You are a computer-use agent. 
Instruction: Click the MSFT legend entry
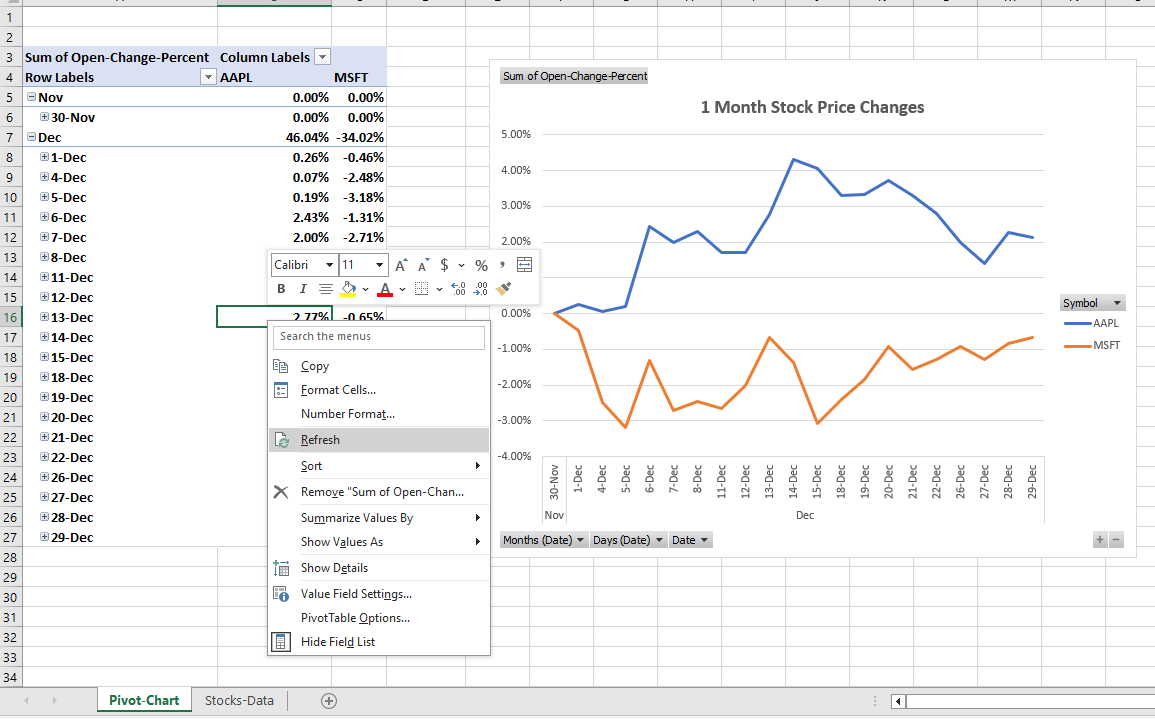[1092, 345]
